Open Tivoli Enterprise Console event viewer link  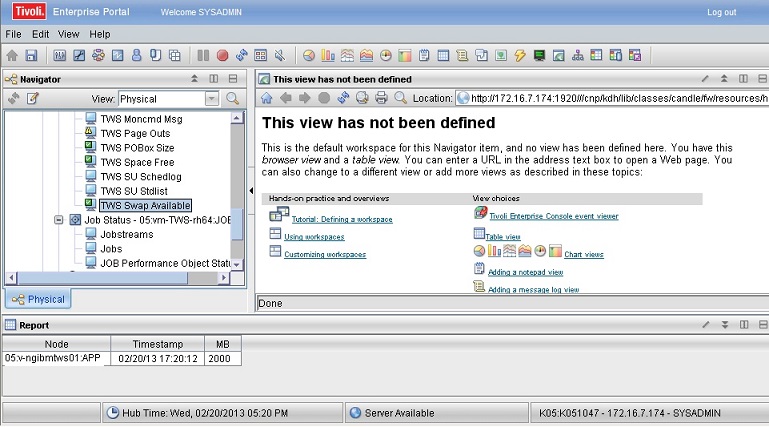(554, 216)
